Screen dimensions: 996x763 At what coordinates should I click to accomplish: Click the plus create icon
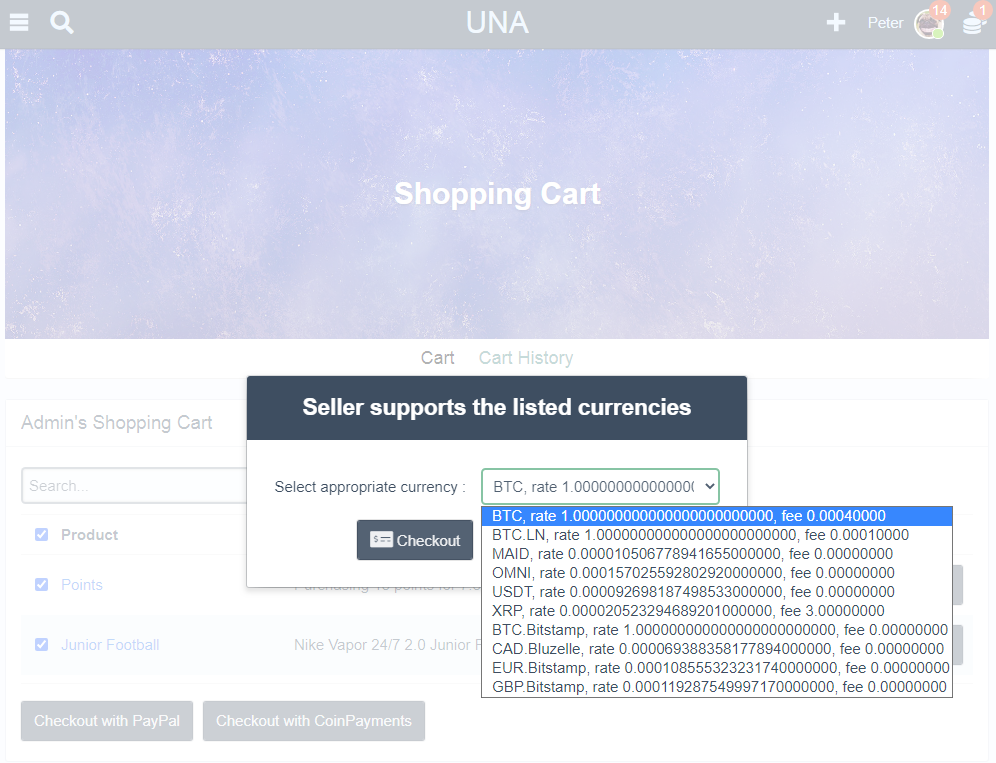point(836,22)
